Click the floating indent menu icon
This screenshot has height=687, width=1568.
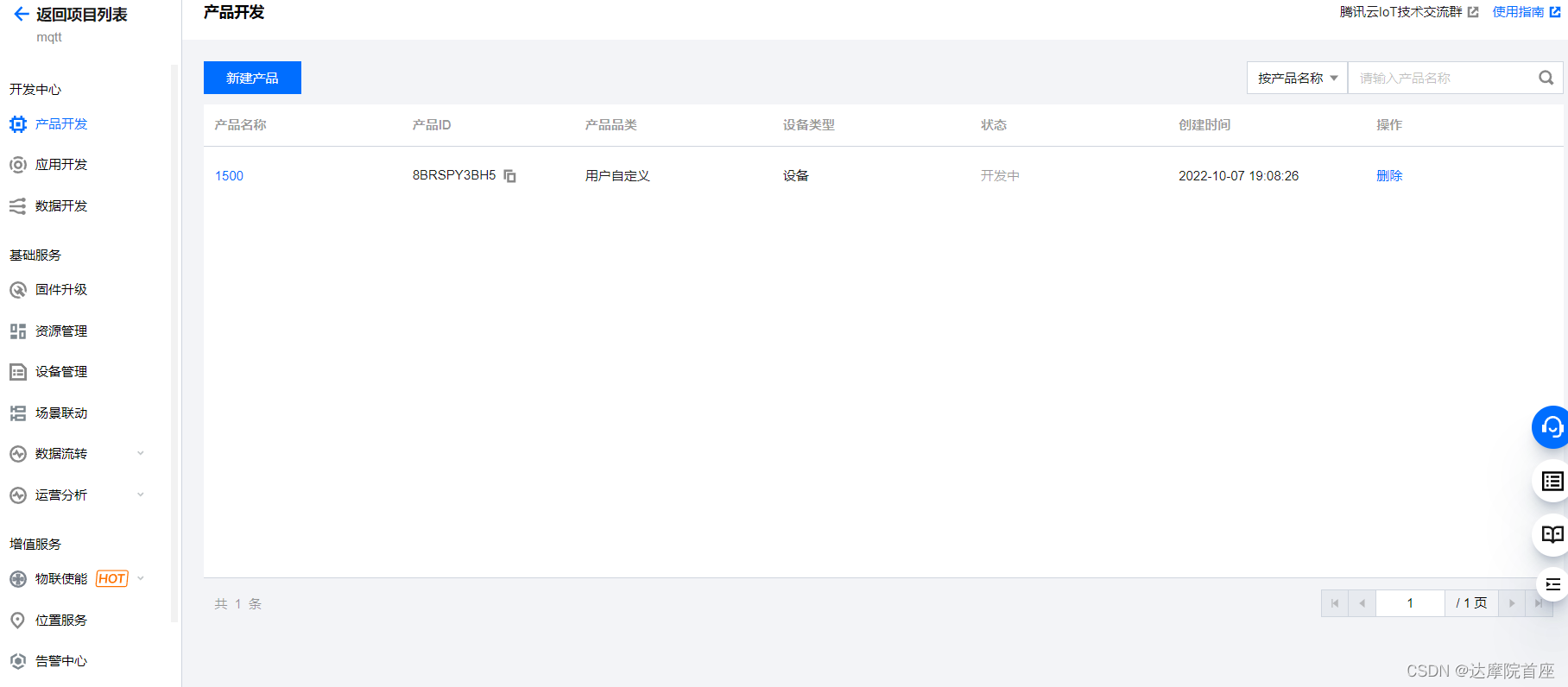click(x=1553, y=584)
